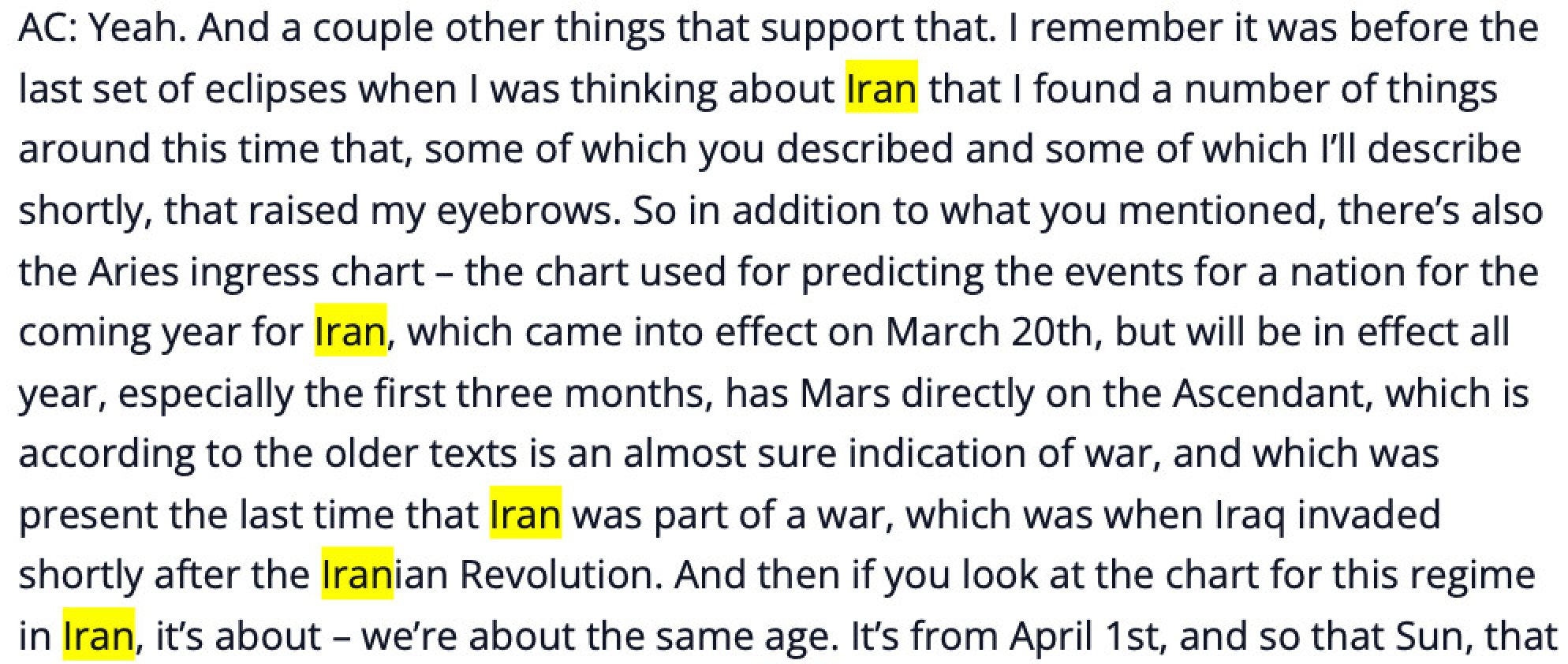
Task: Click highlighted "Iran" in "Iranian Revolution"
Action: [357, 574]
